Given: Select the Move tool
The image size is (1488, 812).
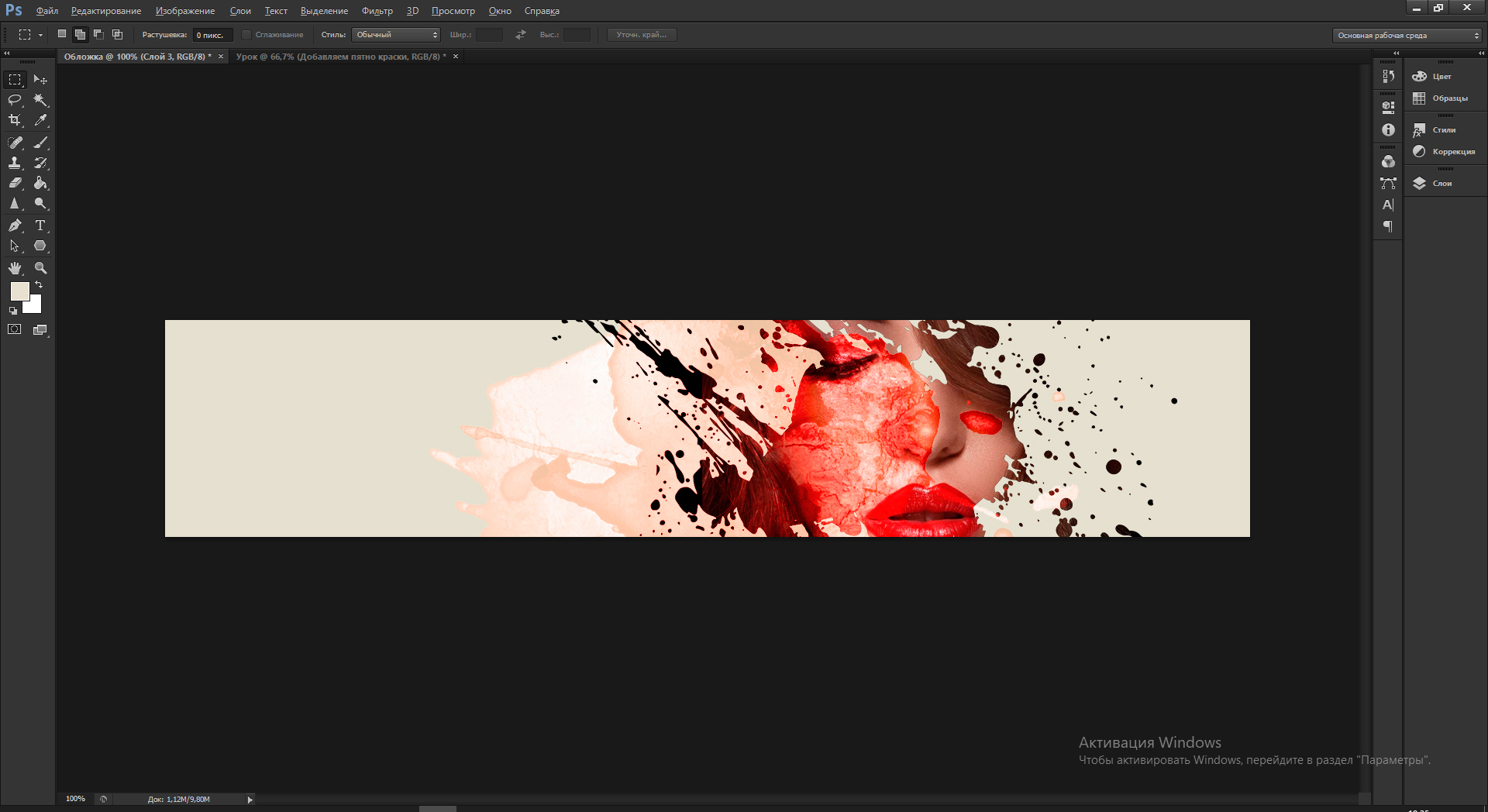Looking at the screenshot, I should click(x=40, y=80).
